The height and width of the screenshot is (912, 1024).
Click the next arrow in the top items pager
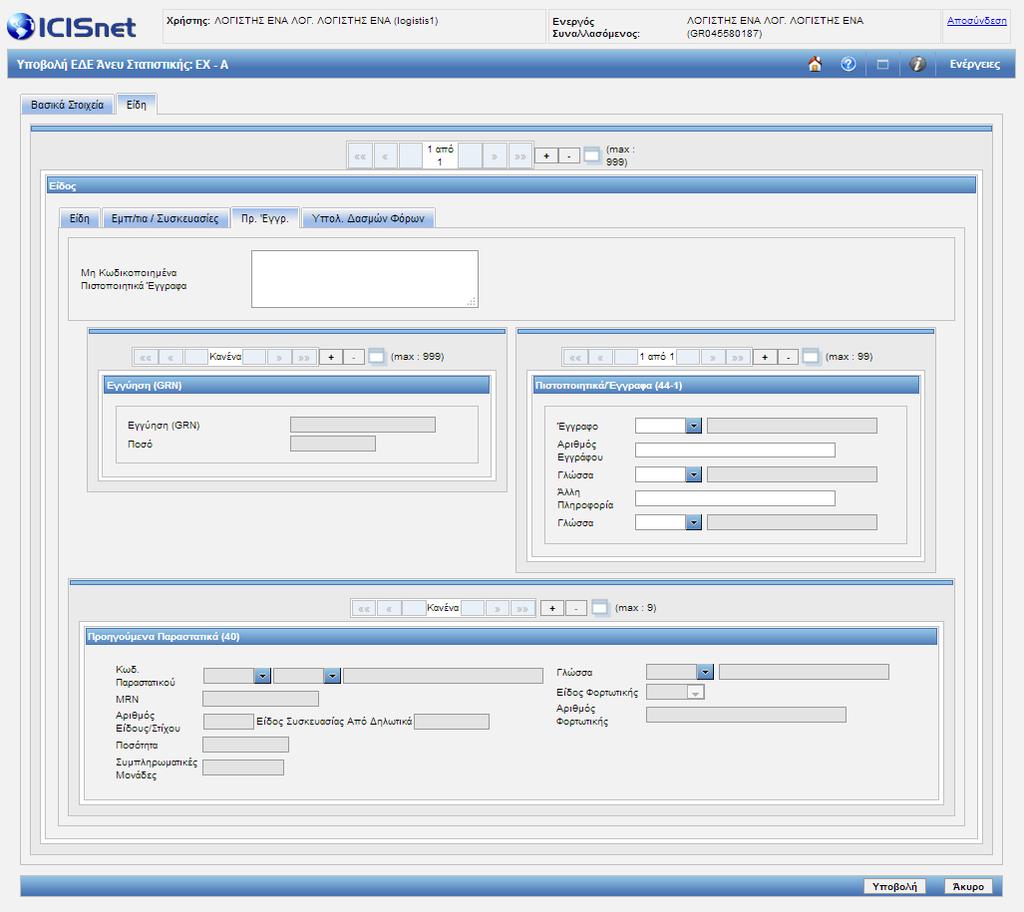point(495,156)
